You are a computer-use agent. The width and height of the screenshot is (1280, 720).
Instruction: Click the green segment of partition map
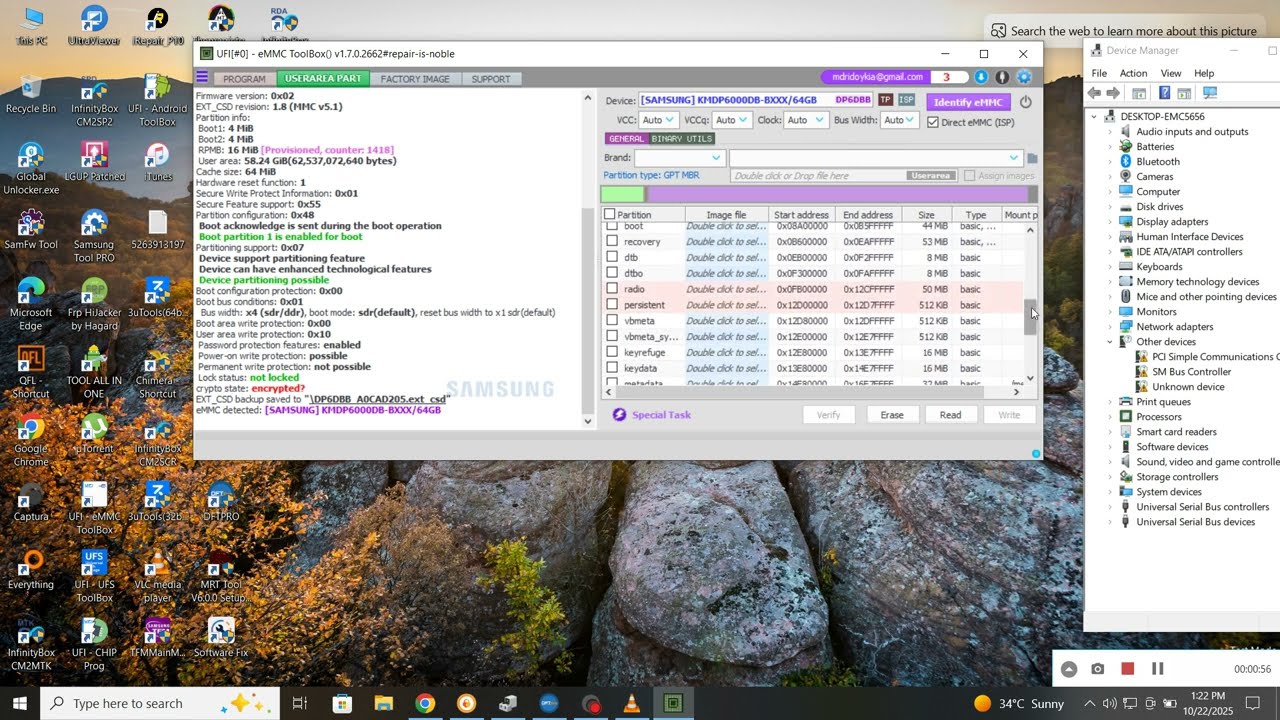623,194
